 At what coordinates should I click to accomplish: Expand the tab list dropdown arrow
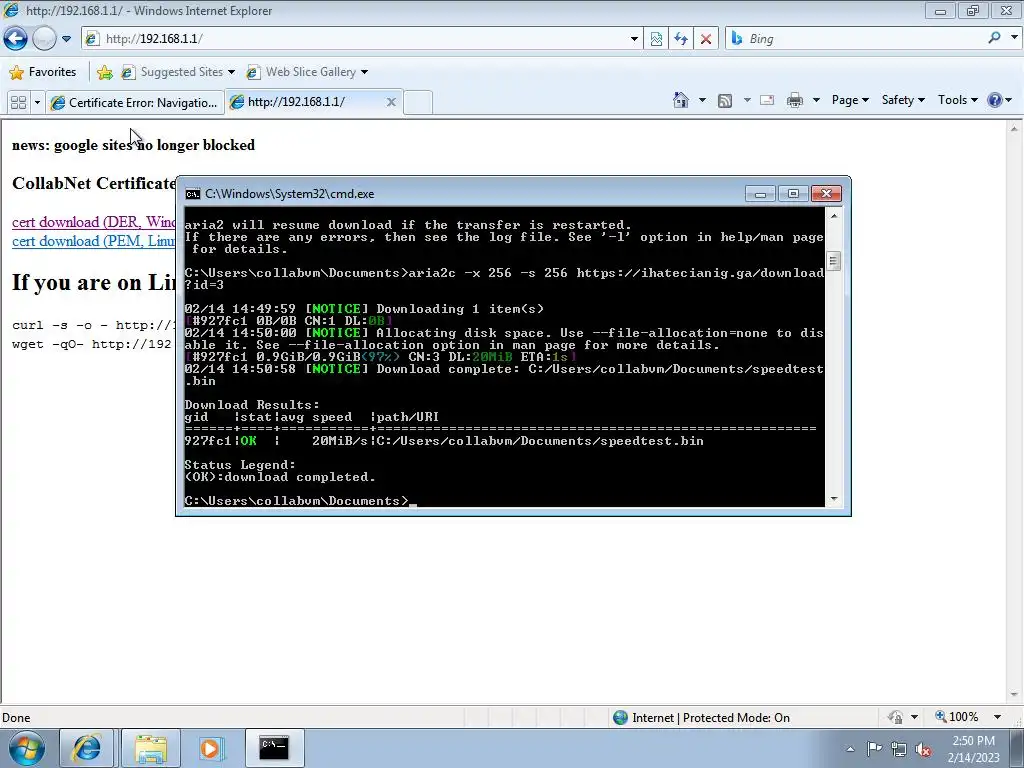coord(37,103)
